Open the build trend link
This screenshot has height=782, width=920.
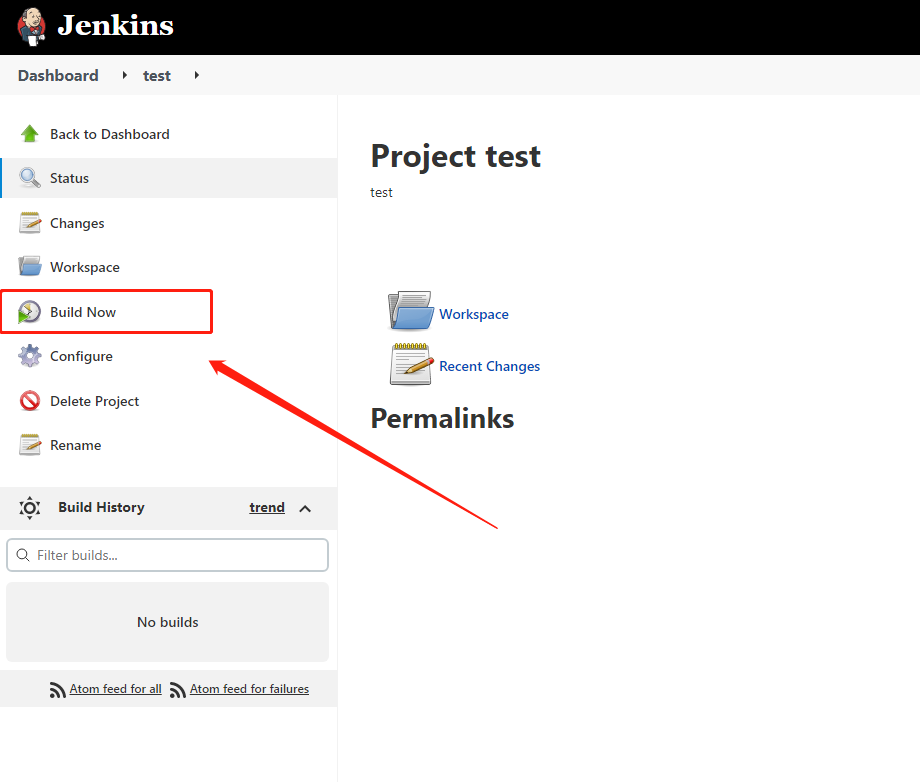pyautogui.click(x=267, y=507)
